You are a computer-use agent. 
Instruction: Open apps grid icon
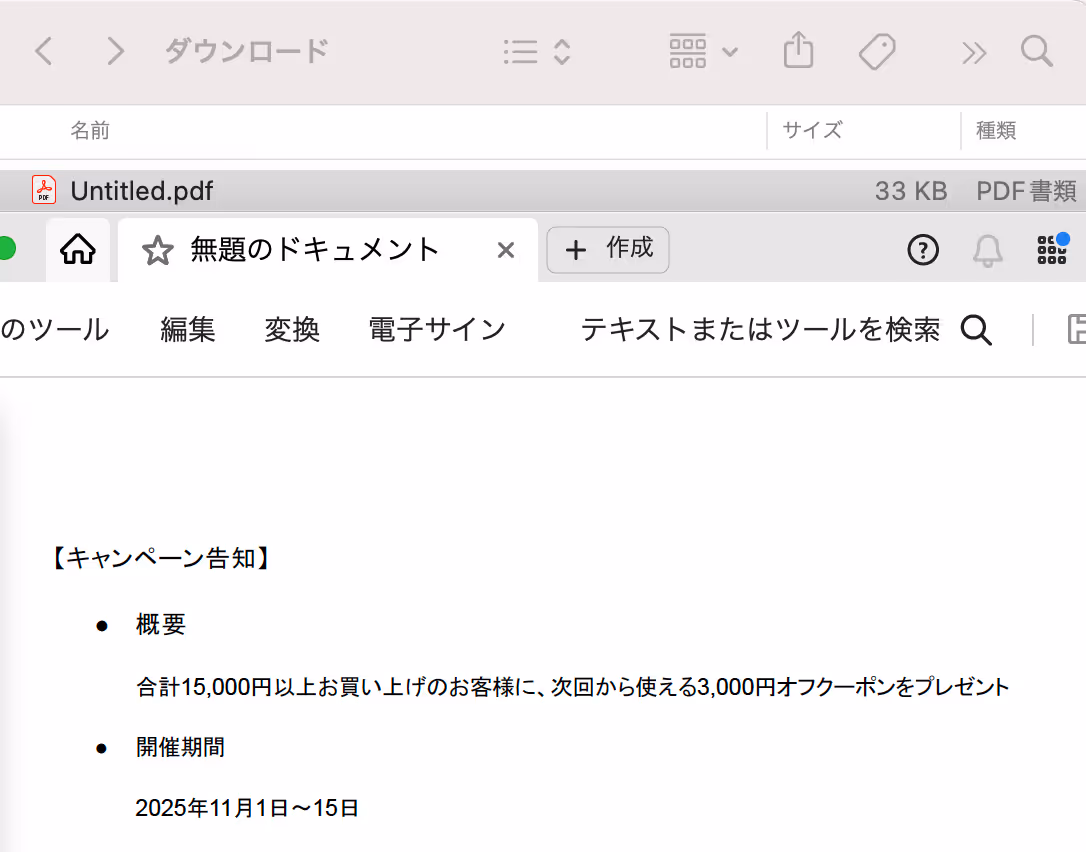click(x=1052, y=249)
